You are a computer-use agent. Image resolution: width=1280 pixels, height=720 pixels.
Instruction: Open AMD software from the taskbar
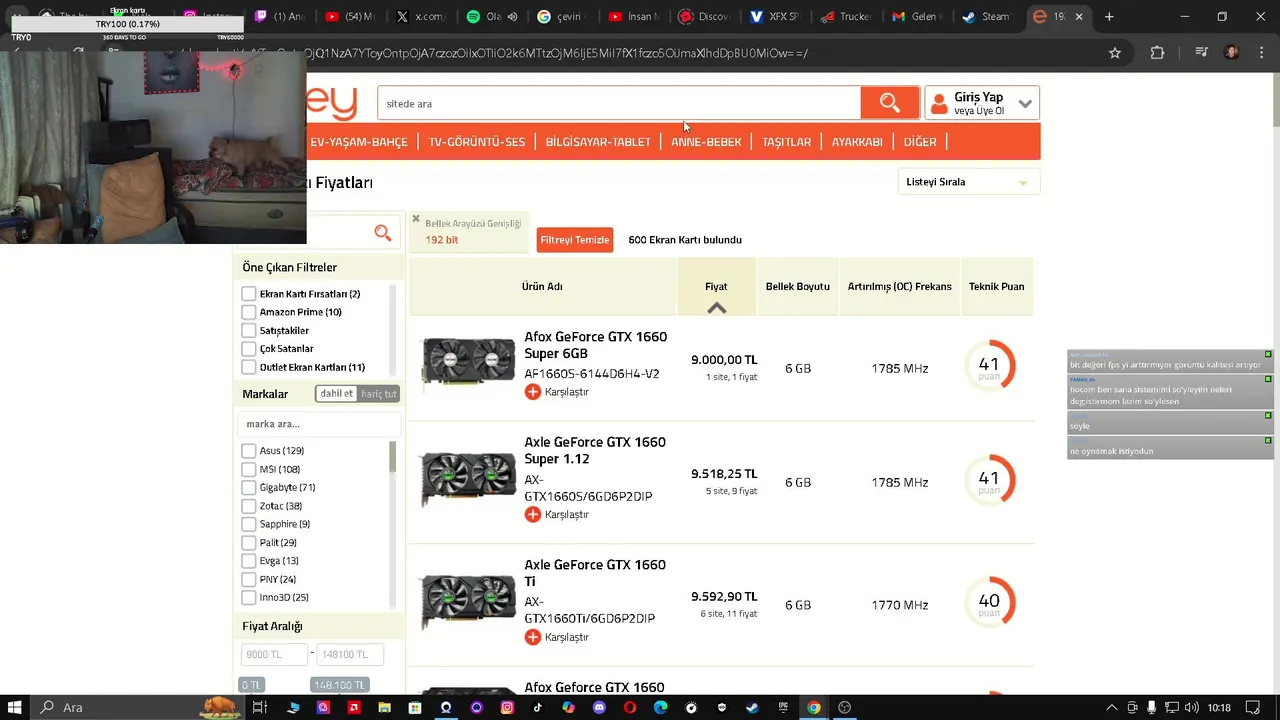click(354, 707)
